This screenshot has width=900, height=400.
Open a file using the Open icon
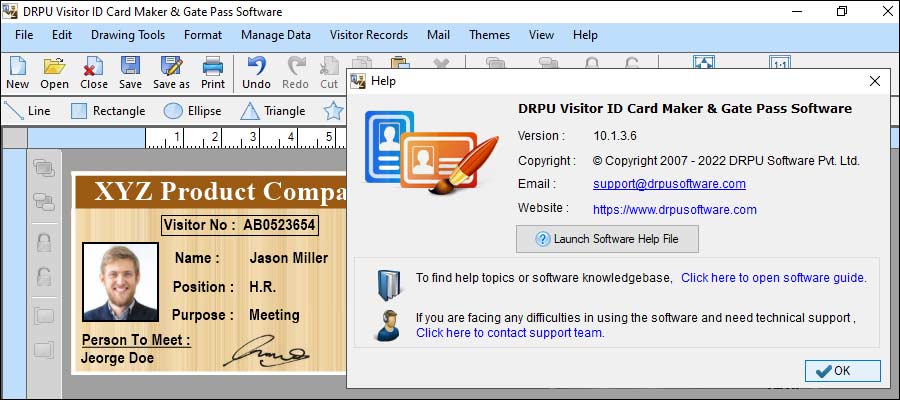tap(55, 72)
